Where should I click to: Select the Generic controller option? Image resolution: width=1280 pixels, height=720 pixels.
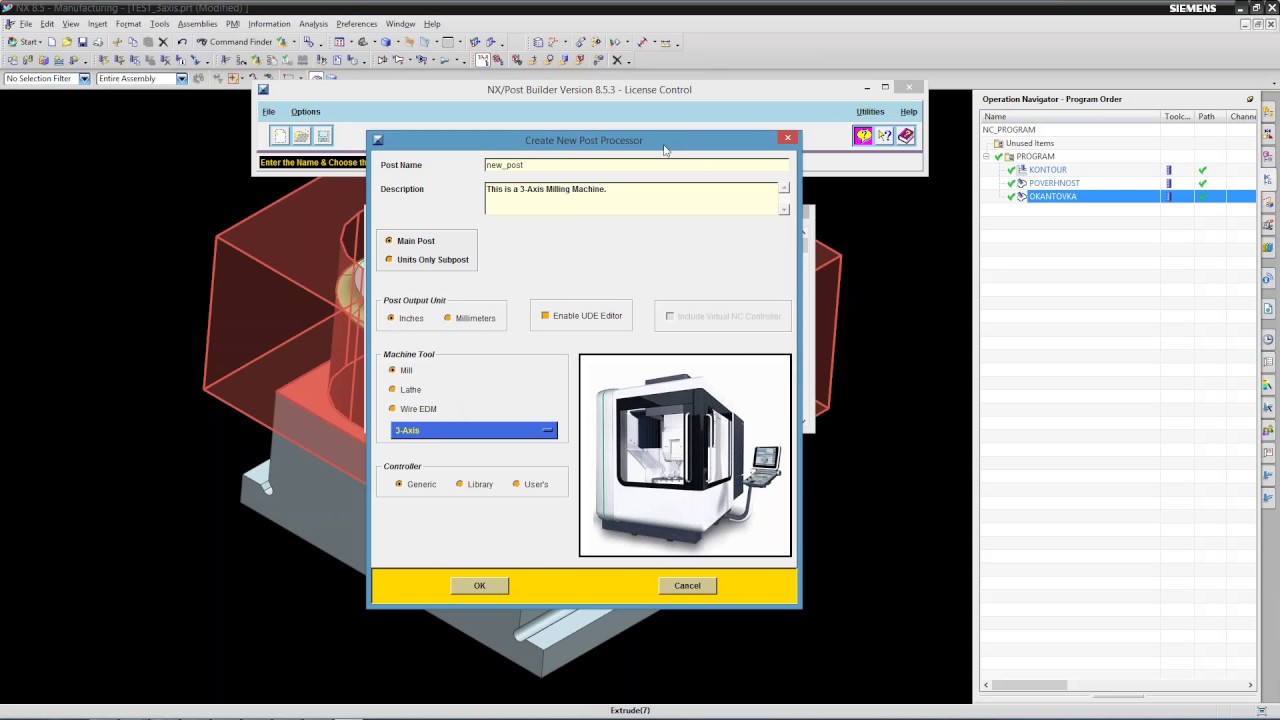[399, 484]
